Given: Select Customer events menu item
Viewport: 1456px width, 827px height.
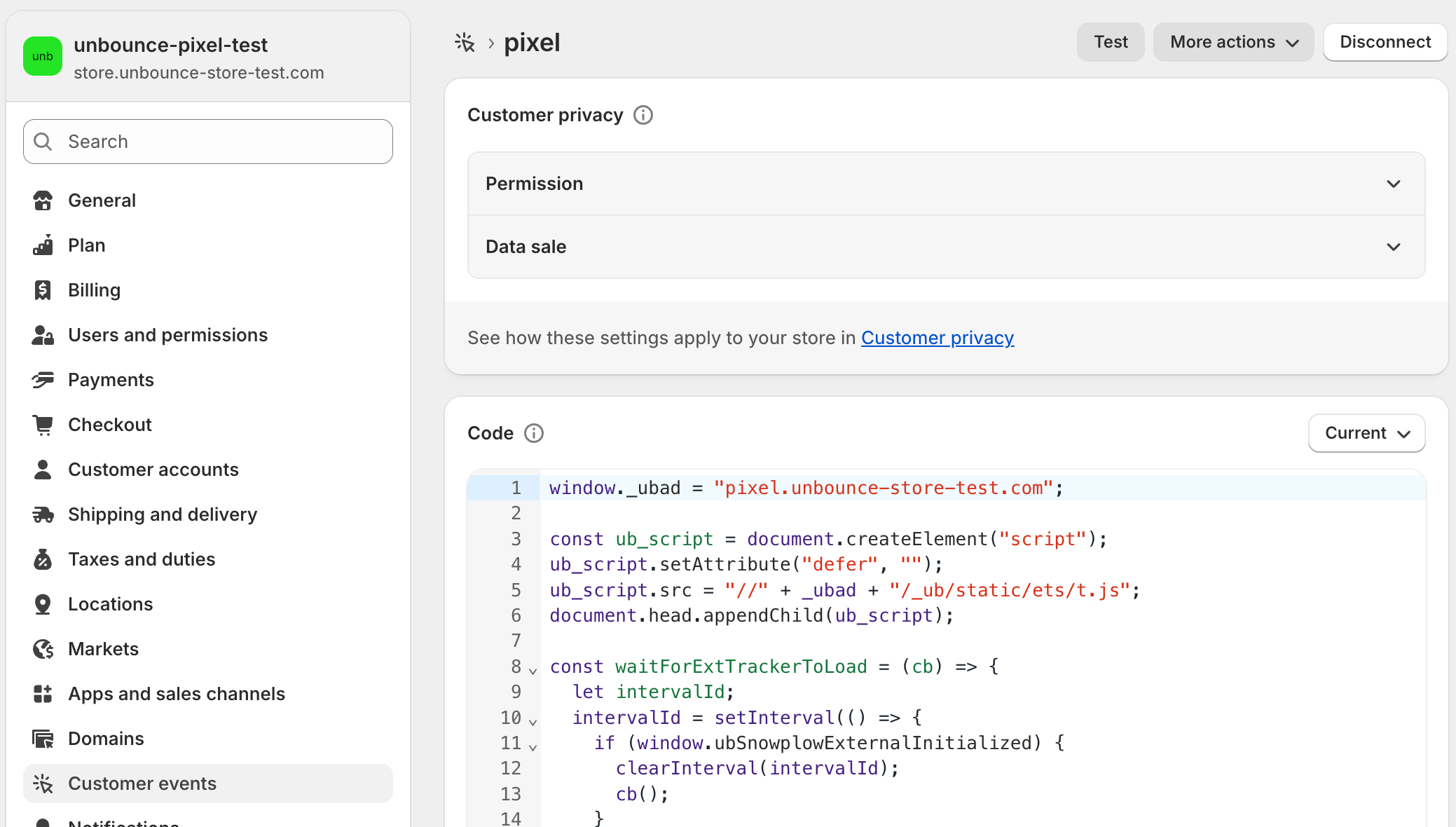Looking at the screenshot, I should tap(208, 784).
